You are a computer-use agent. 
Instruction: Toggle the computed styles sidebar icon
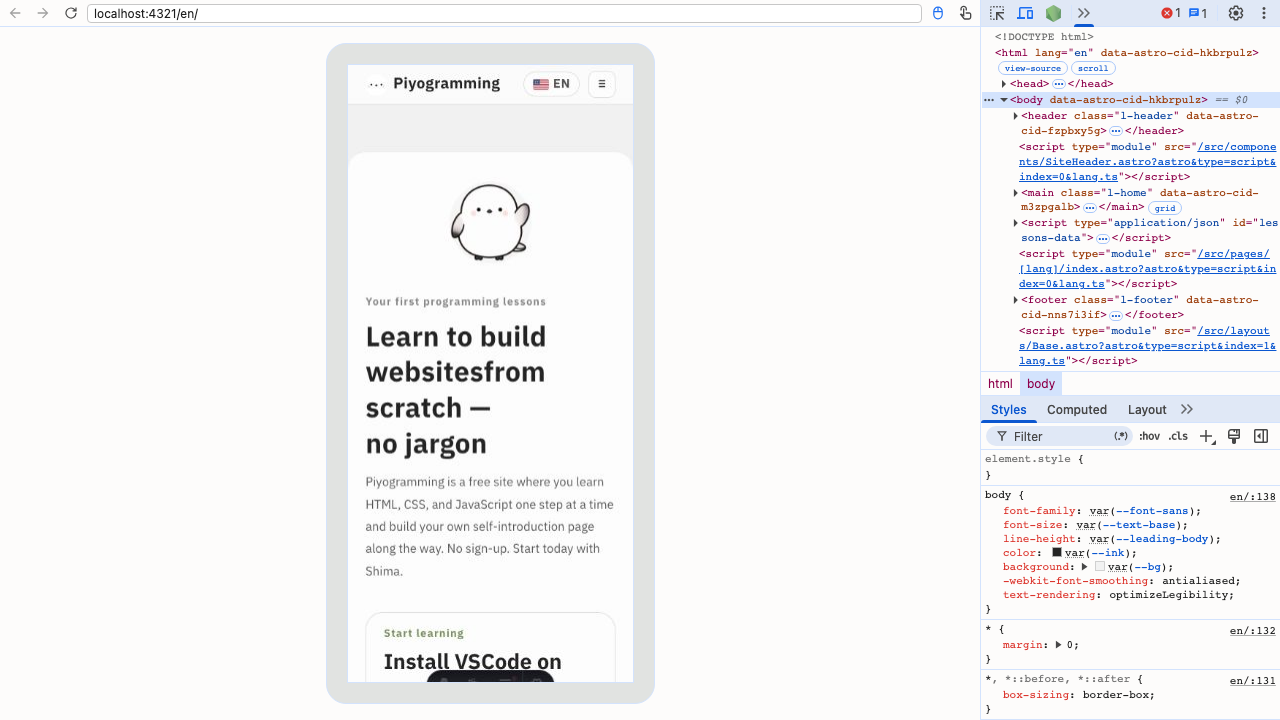click(1261, 437)
